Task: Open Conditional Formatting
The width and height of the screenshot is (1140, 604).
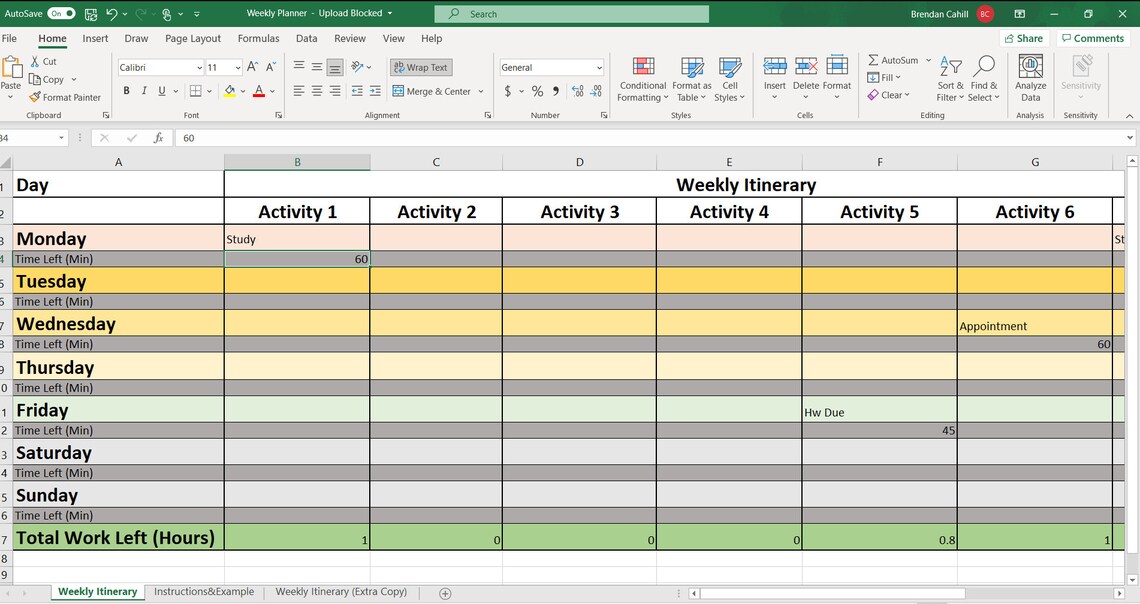Action: point(642,80)
